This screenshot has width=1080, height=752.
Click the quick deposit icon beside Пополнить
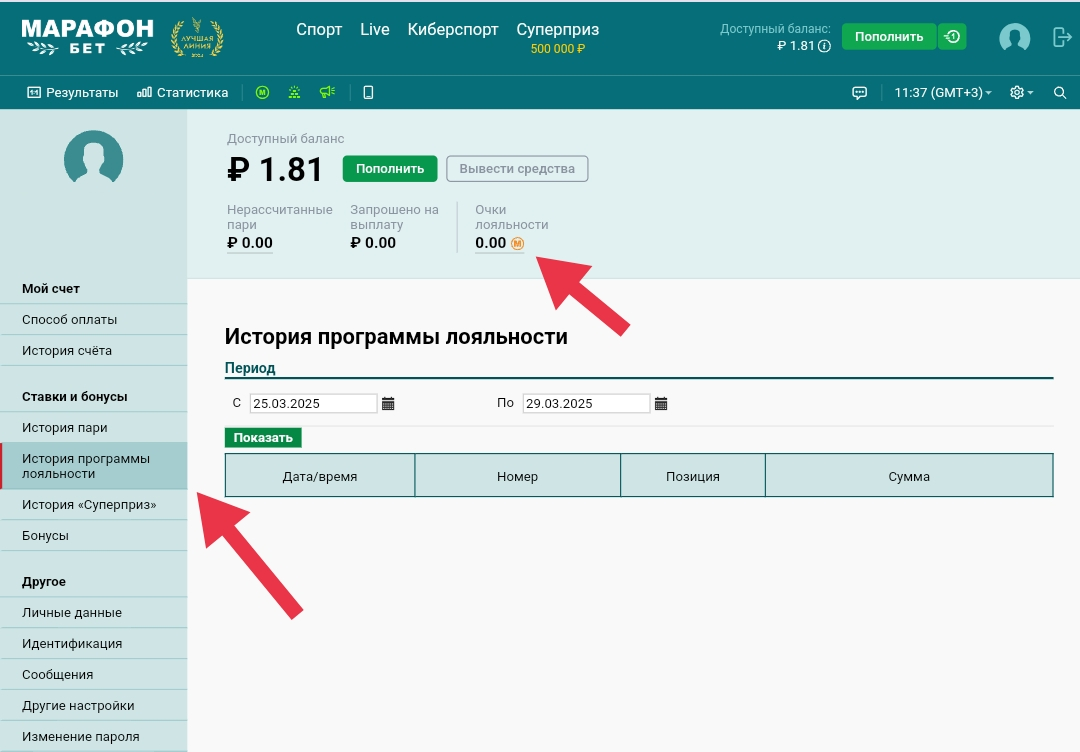point(952,37)
